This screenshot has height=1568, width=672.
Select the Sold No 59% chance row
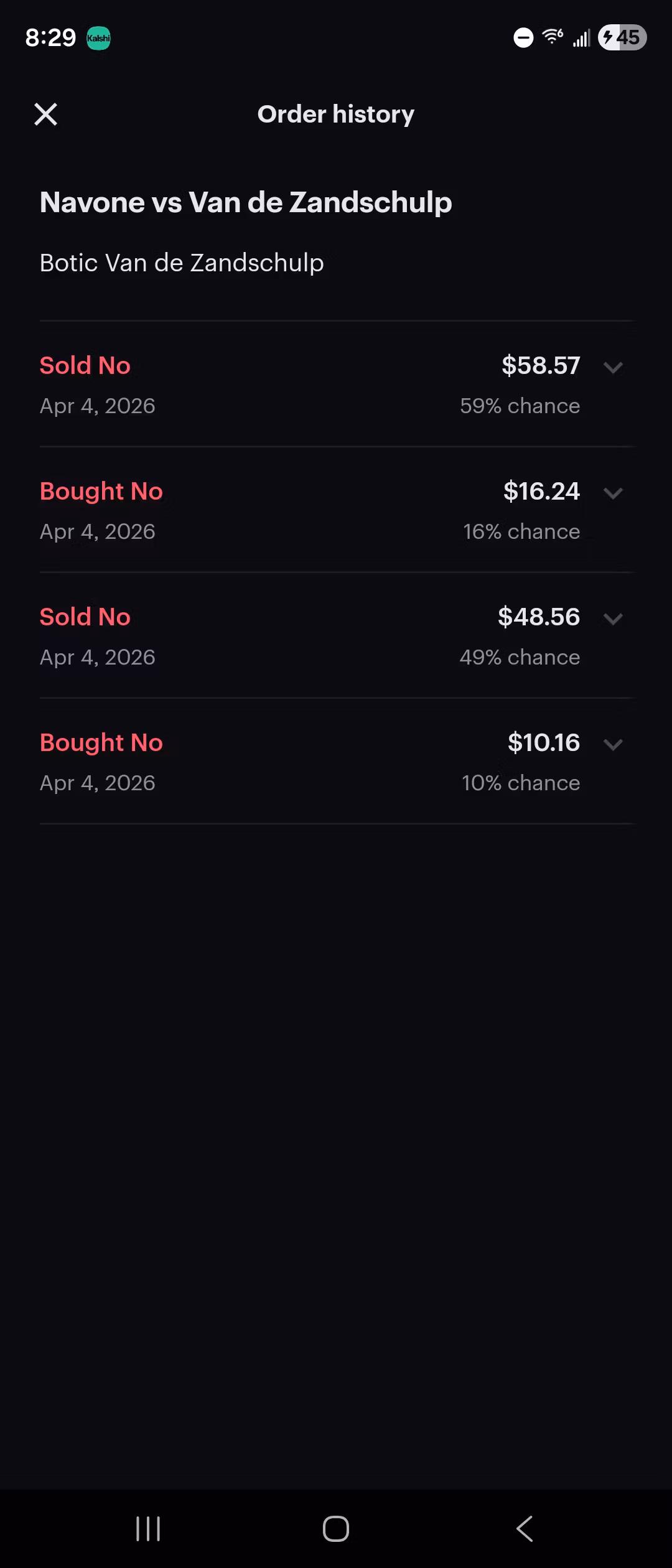point(311,385)
